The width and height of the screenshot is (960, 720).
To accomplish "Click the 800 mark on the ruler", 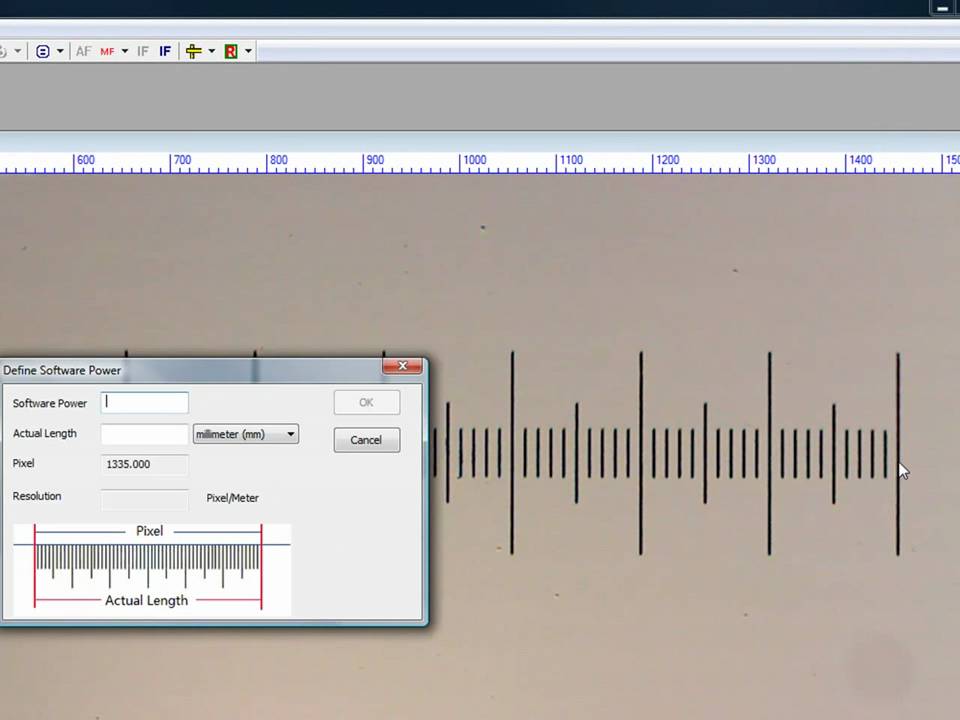I will coord(279,160).
